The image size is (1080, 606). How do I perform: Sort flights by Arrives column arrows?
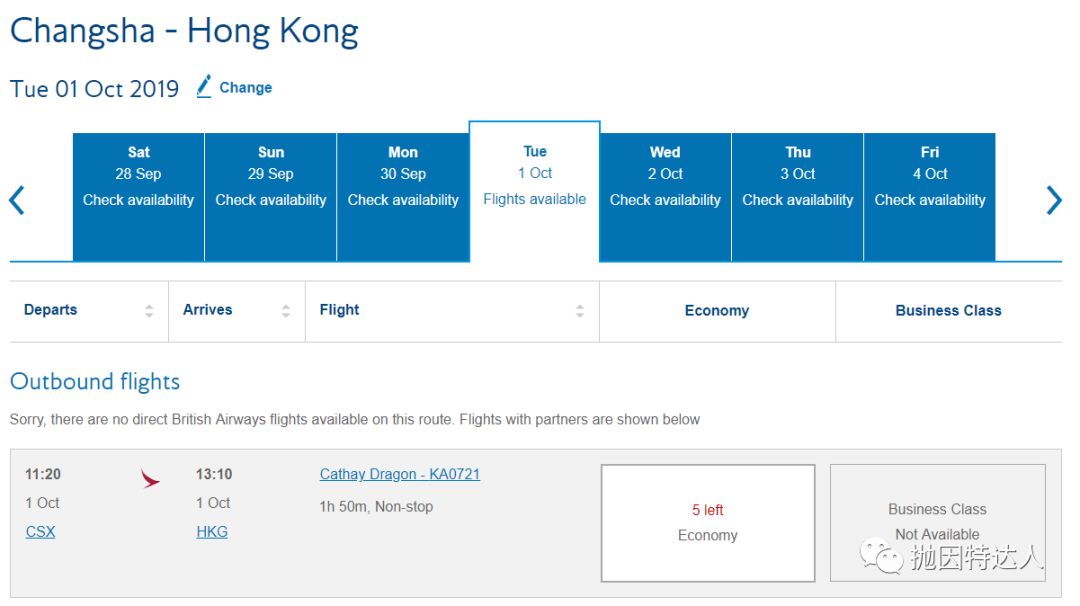[286, 311]
